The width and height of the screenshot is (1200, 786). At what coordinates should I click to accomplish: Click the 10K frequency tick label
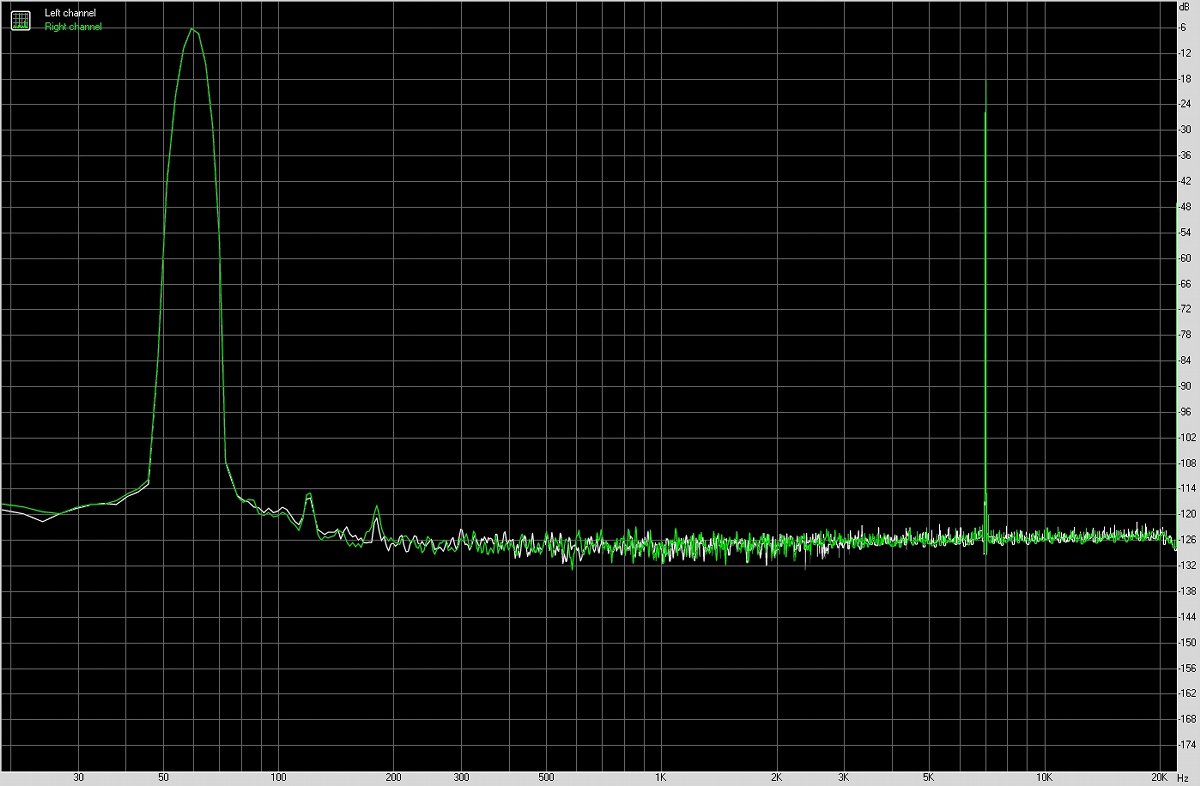tap(1043, 776)
